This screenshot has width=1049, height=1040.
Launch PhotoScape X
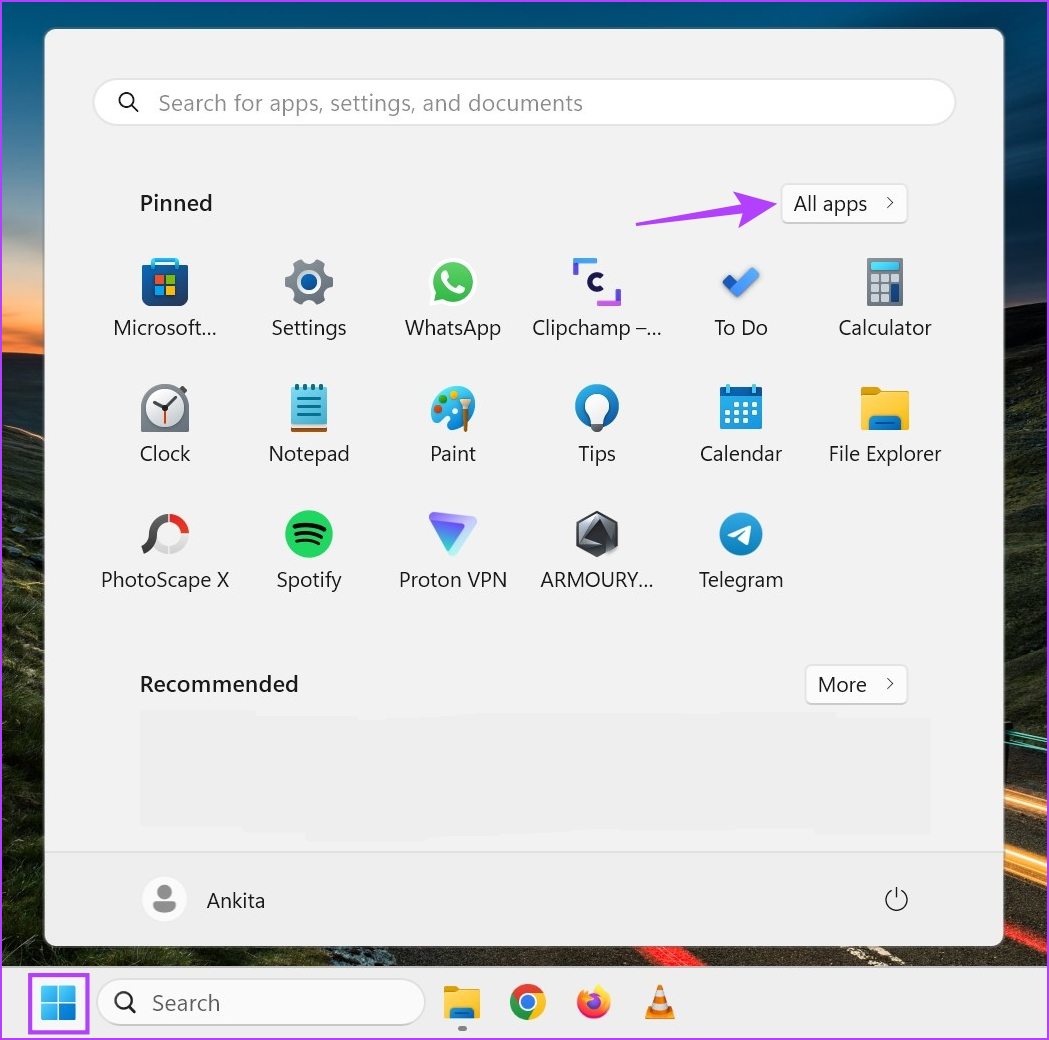click(165, 550)
